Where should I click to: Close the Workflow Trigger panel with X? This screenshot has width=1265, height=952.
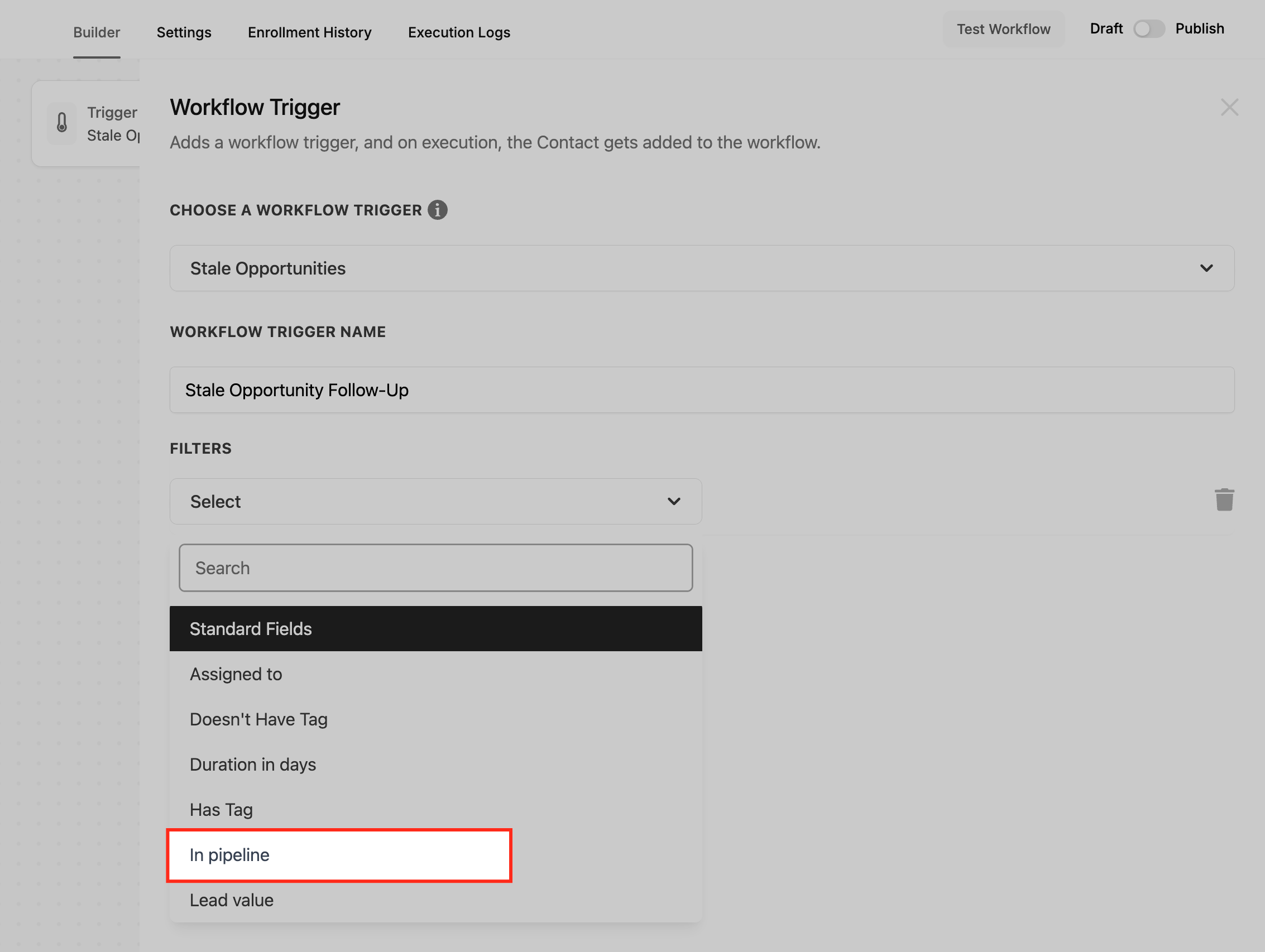click(x=1229, y=108)
